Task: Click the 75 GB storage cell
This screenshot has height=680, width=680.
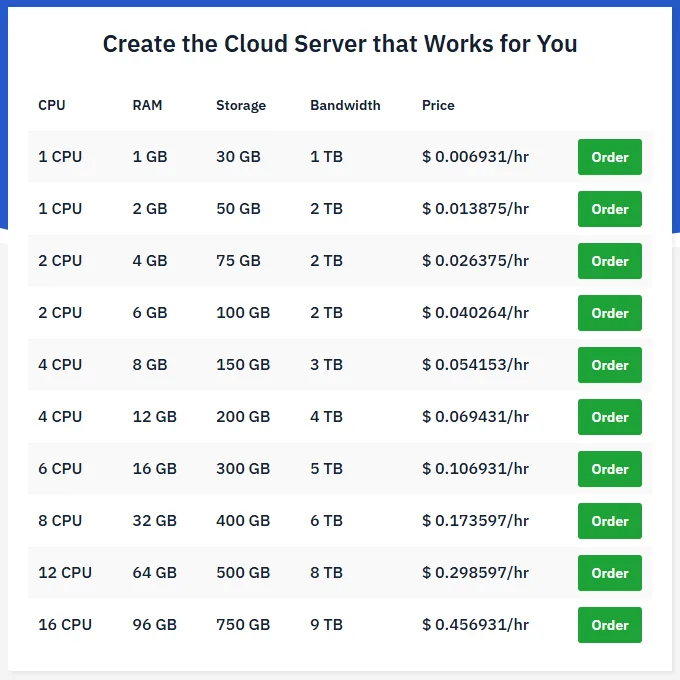Action: (x=238, y=261)
